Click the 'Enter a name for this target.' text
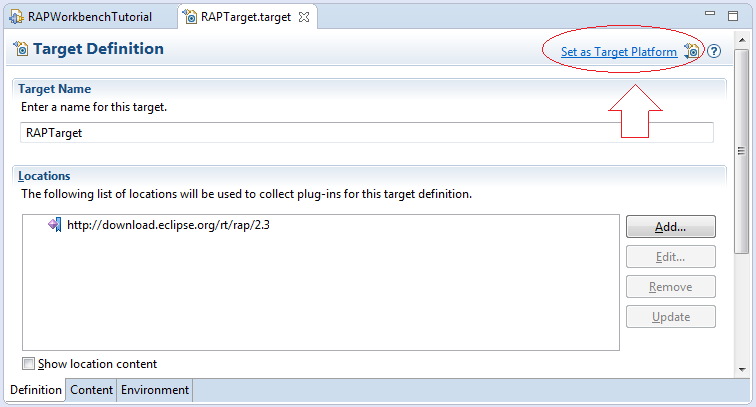 94,107
